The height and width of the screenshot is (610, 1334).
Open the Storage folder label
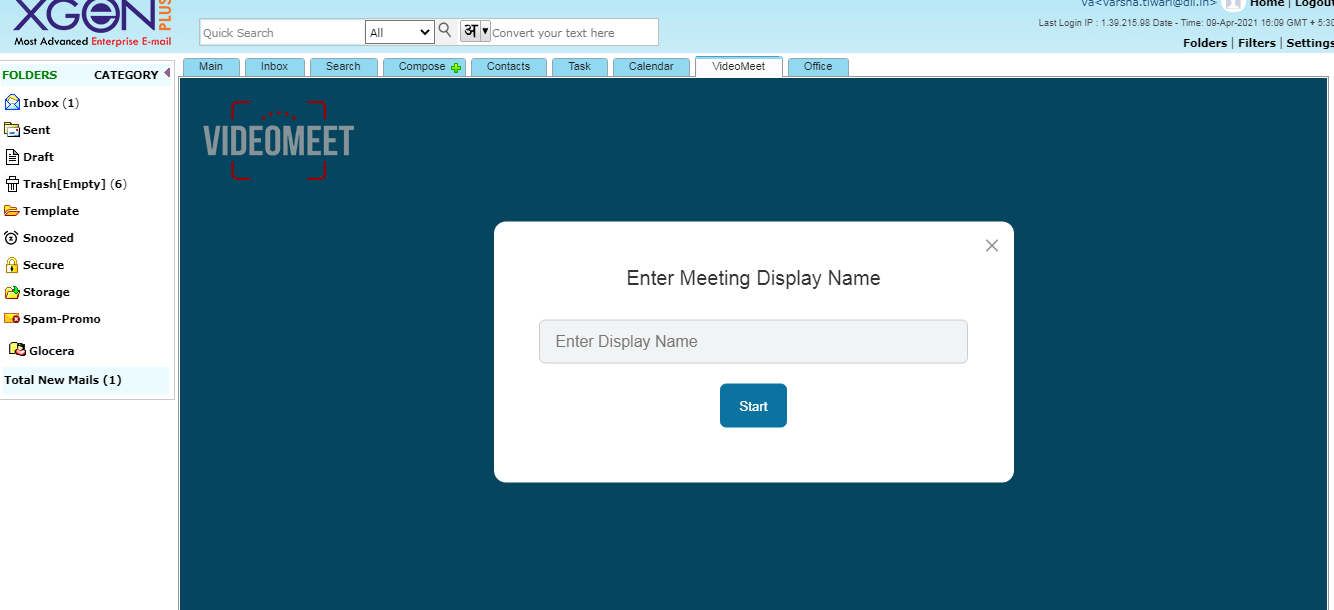pos(47,292)
